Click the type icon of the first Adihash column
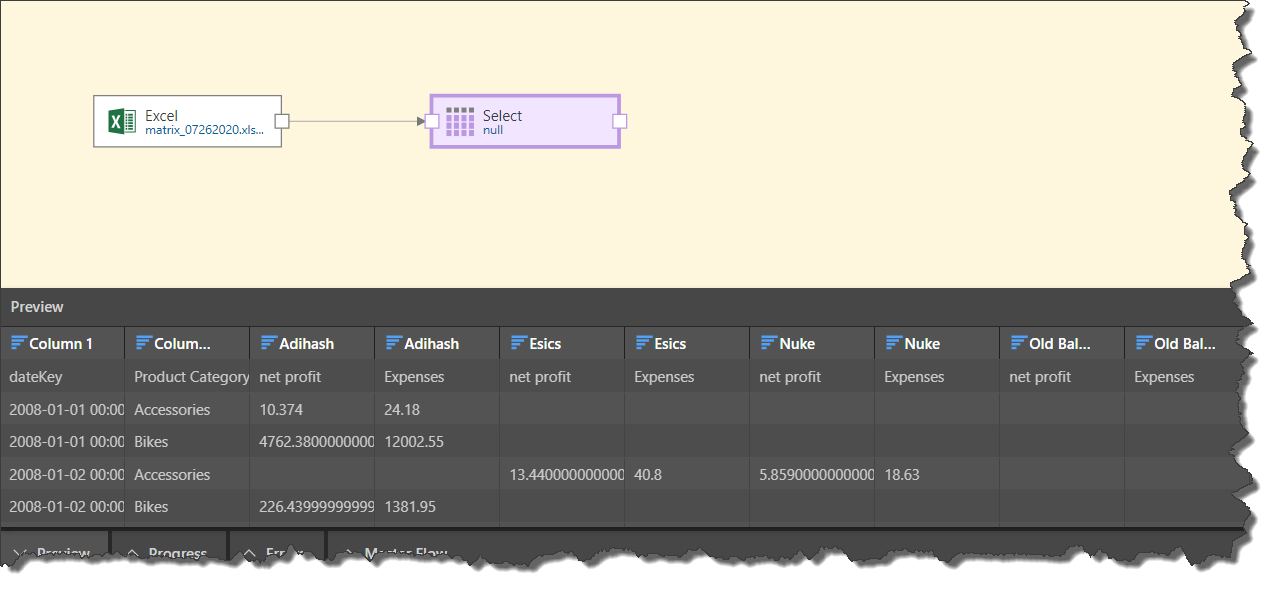The image size is (1276, 589). pyautogui.click(x=268, y=343)
